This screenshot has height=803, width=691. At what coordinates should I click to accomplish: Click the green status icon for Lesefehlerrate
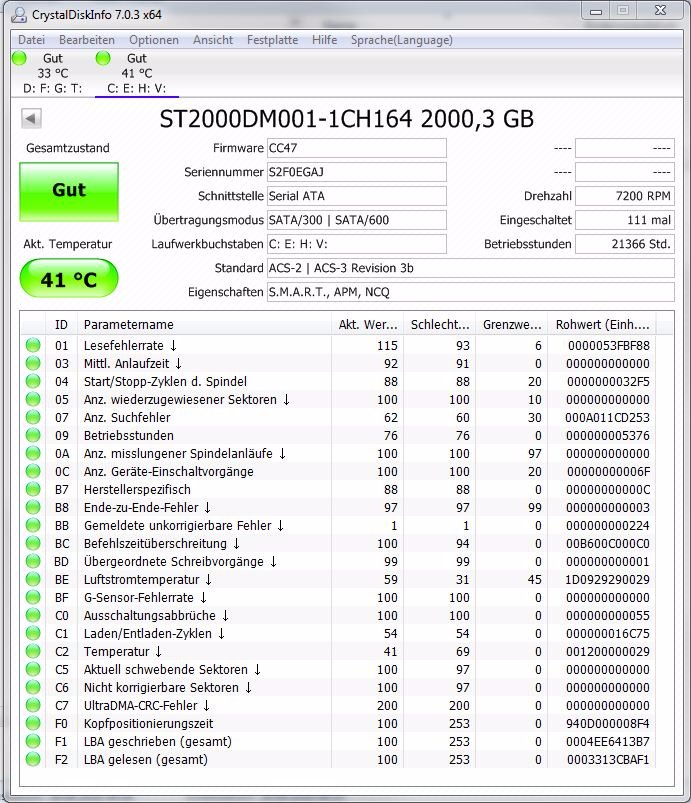point(33,345)
